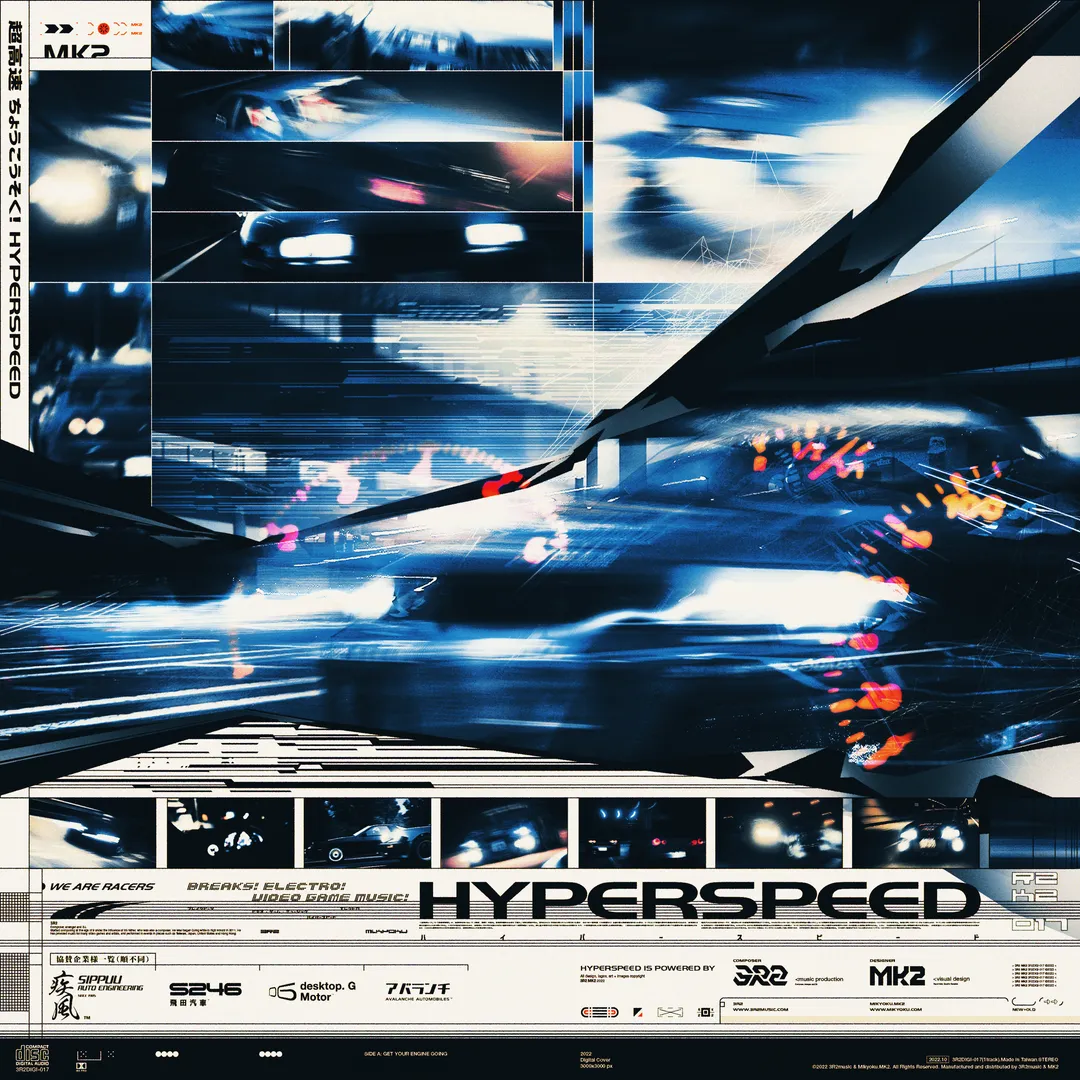Select the first thumbnail in the film strip
Screen dimensions: 1080x1080
tap(92, 832)
